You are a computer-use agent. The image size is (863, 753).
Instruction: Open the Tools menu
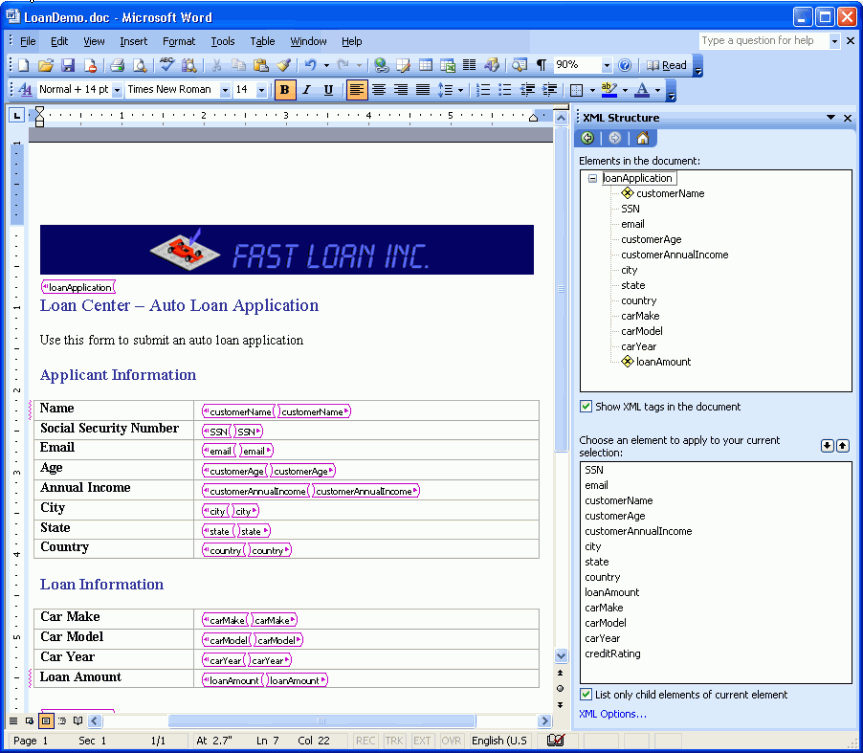[x=222, y=41]
